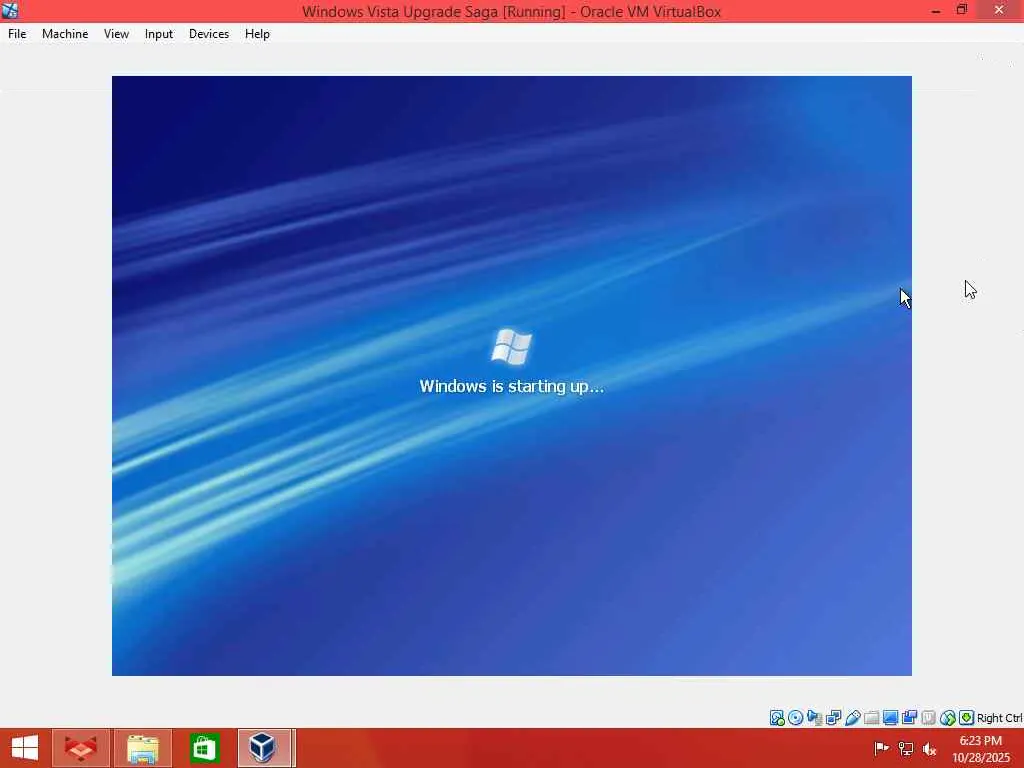The width and height of the screenshot is (1024, 768).
Task: Click the recording status indicator icon
Action: click(x=909, y=718)
